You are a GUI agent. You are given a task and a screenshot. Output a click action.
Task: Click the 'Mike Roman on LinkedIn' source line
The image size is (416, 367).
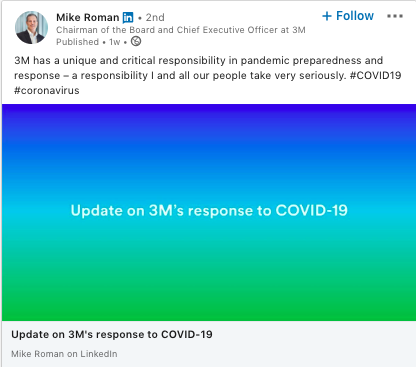pyautogui.click(x=64, y=354)
